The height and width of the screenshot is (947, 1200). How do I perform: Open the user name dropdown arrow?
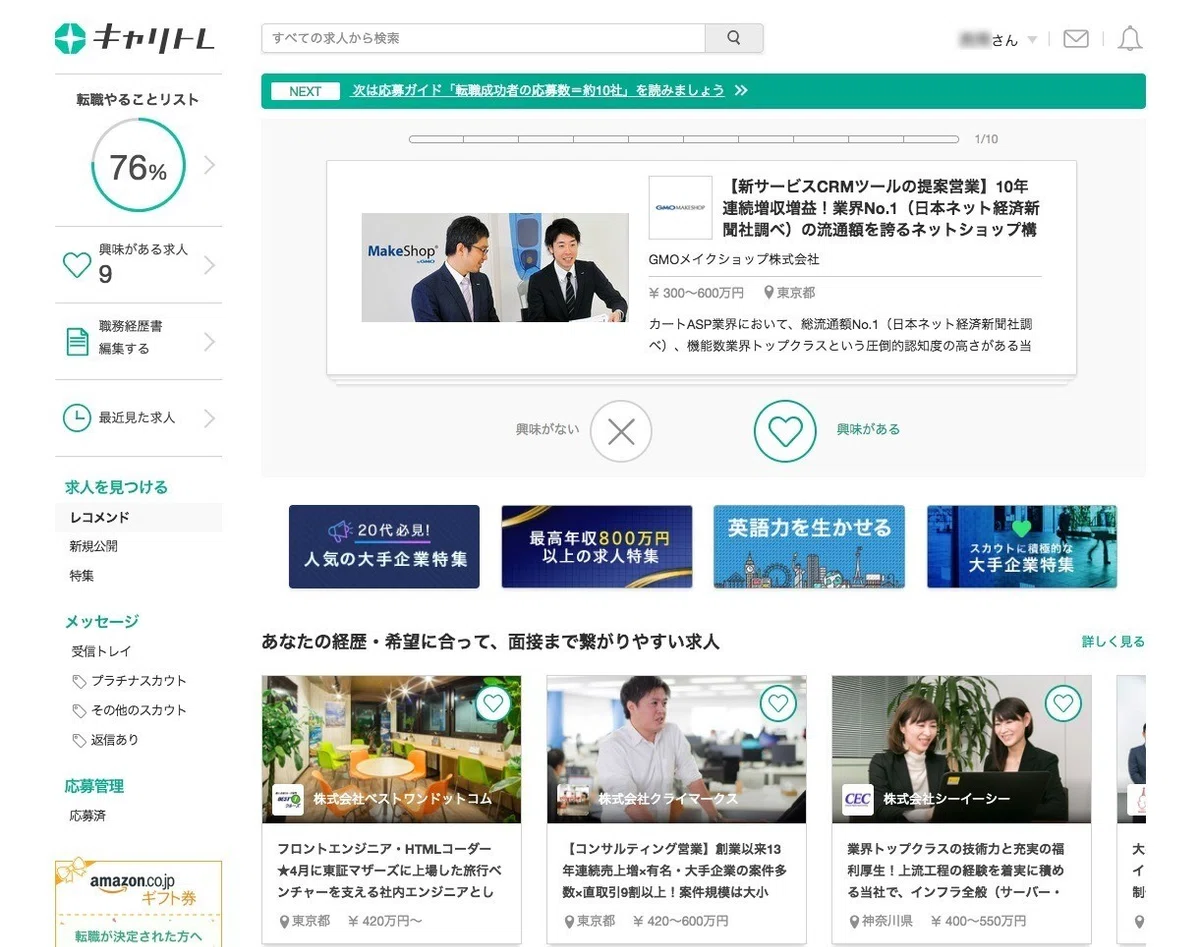pos(1032,40)
